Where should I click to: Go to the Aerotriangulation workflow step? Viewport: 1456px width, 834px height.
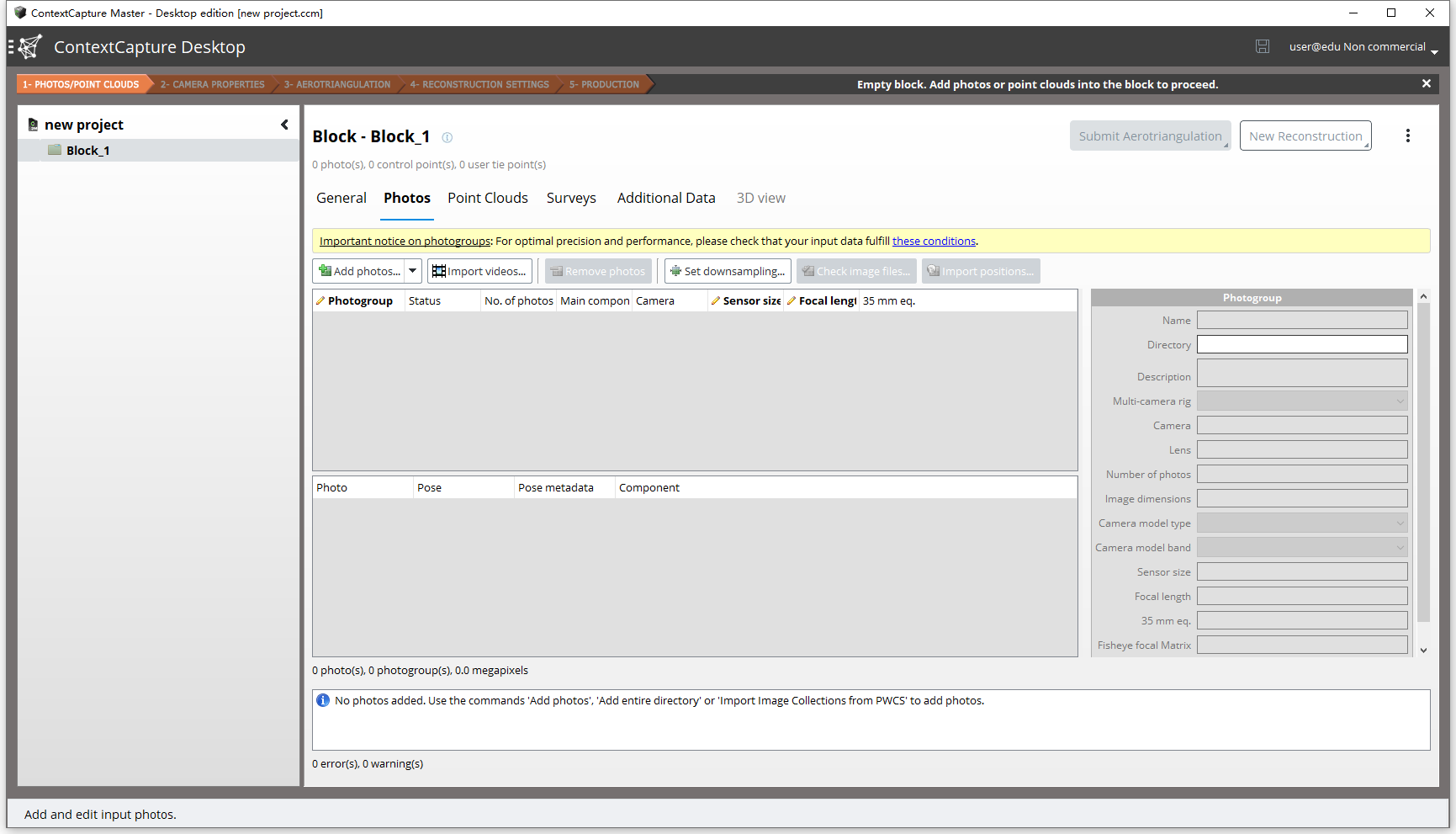pyautogui.click(x=336, y=84)
